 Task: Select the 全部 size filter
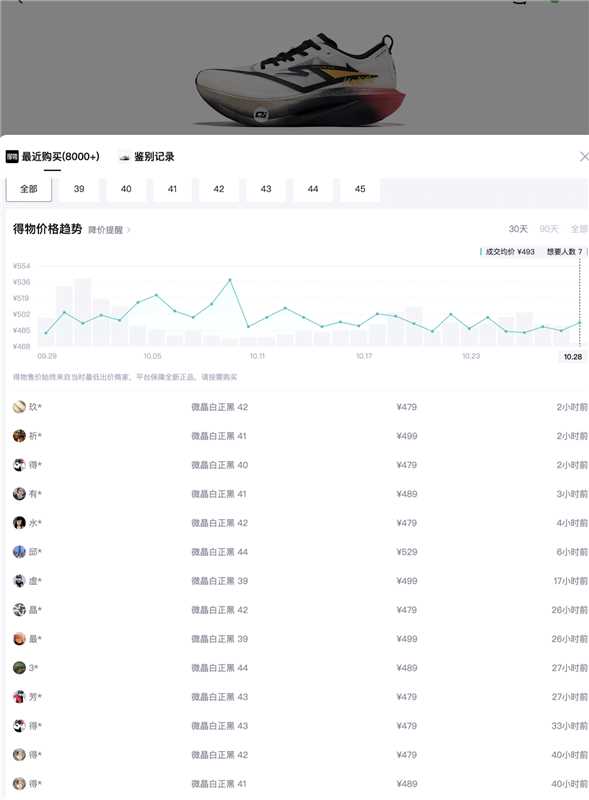(x=29, y=189)
